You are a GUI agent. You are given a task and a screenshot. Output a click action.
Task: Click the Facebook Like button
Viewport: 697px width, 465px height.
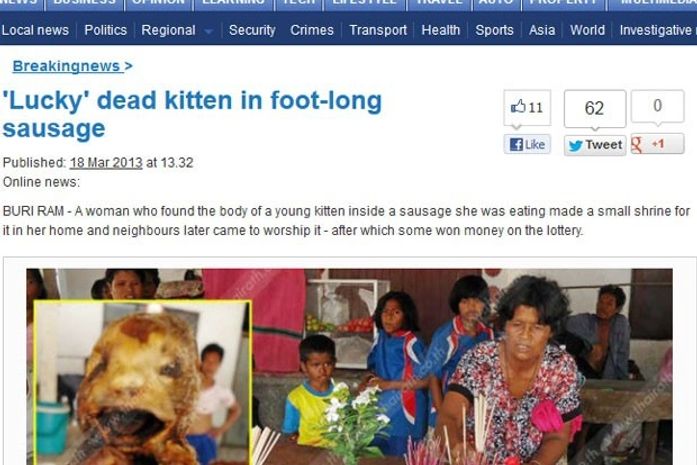point(527,144)
